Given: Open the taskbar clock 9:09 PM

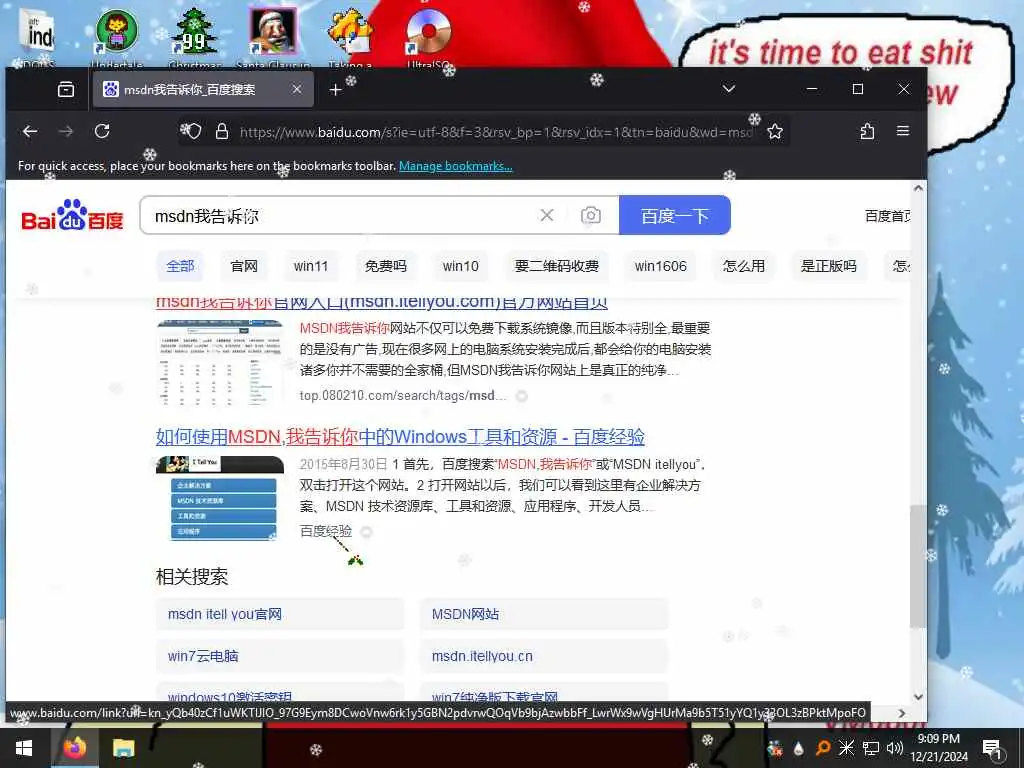Looking at the screenshot, I should [x=938, y=748].
